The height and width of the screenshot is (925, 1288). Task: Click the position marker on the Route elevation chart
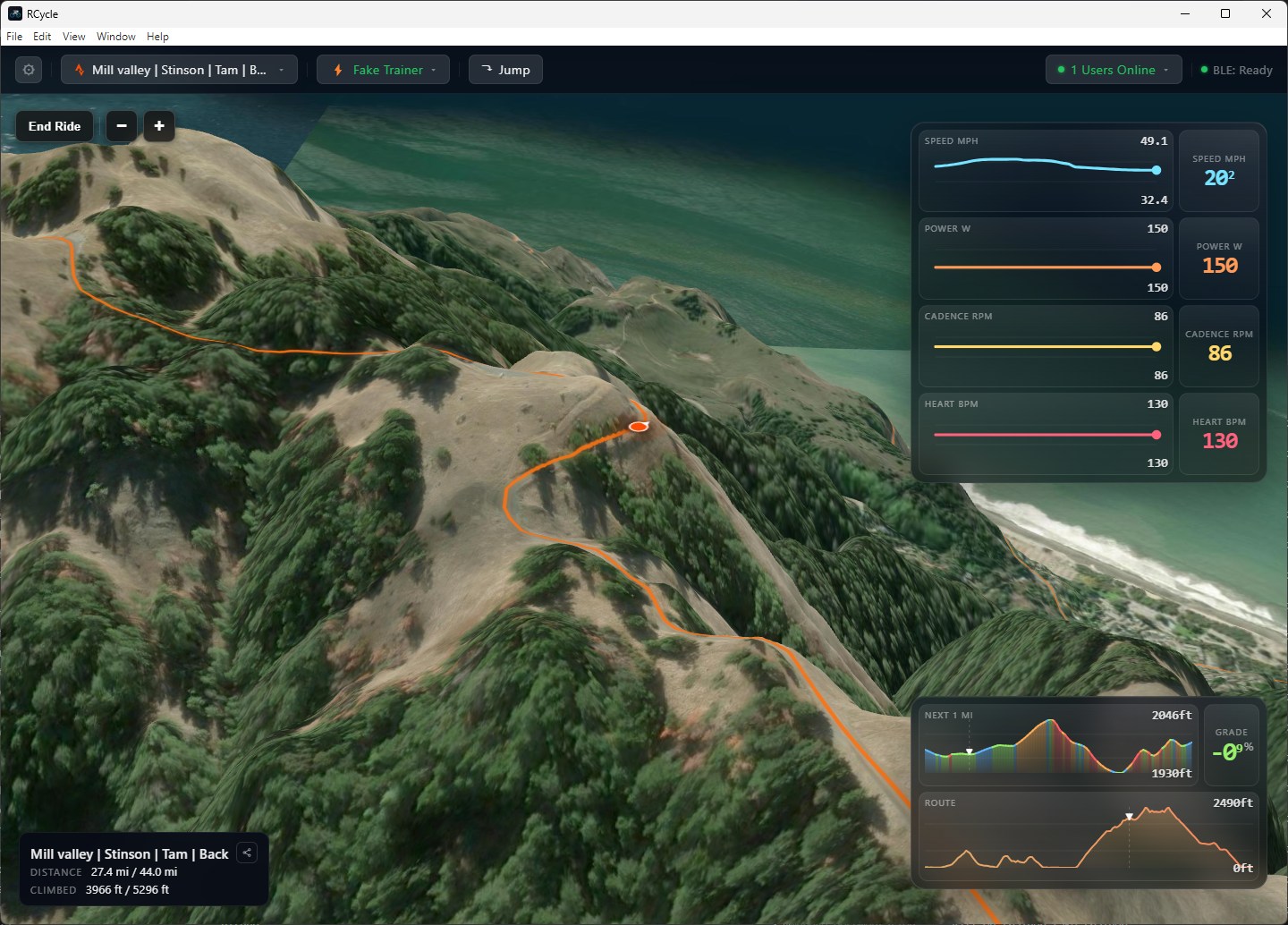[x=1130, y=816]
